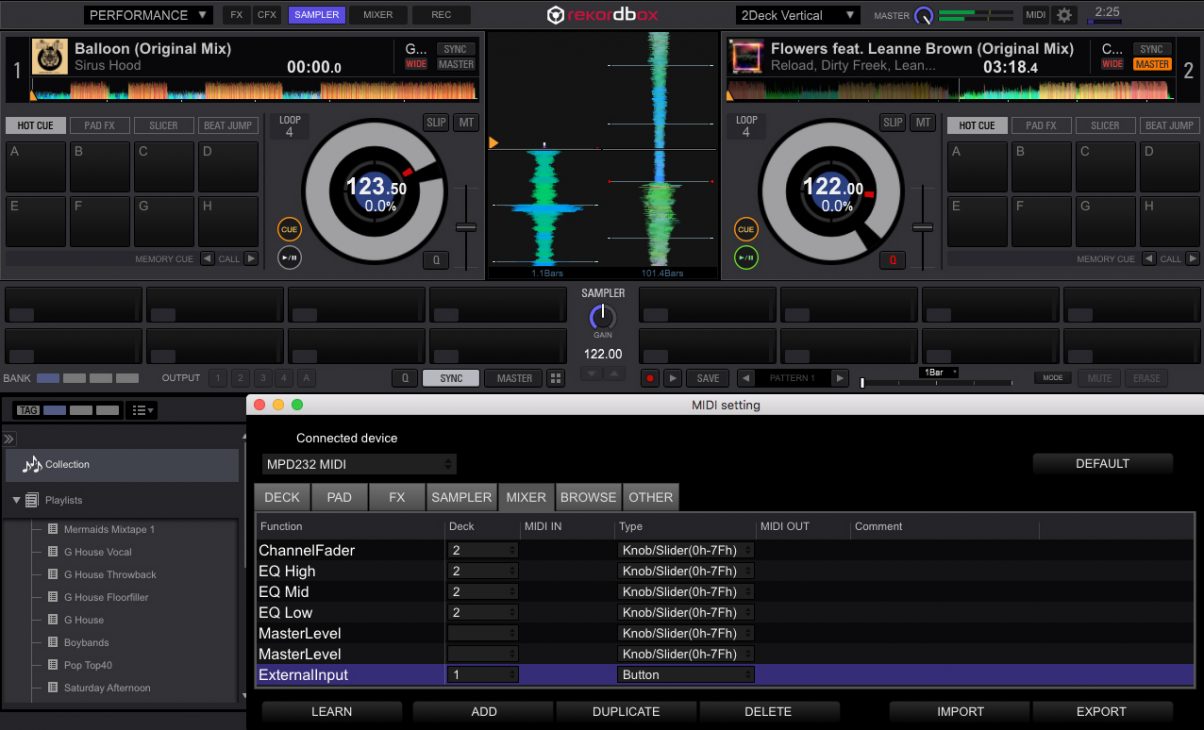Click DEFAULT to reset MIDI mappings
The height and width of the screenshot is (730, 1204).
tap(1103, 463)
